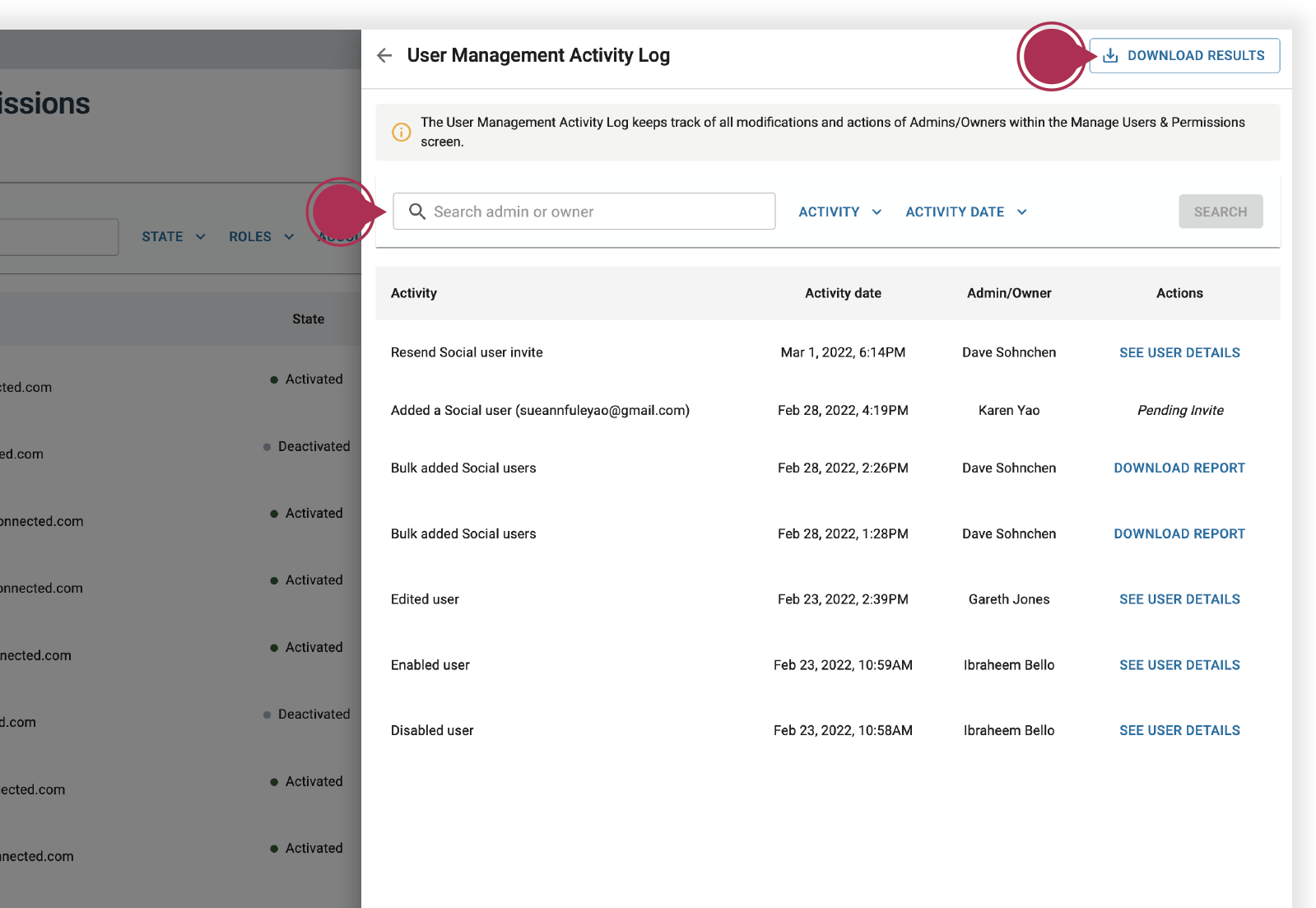Click the chevron next to Activity Date
The image size is (1316, 908).
(x=1021, y=212)
